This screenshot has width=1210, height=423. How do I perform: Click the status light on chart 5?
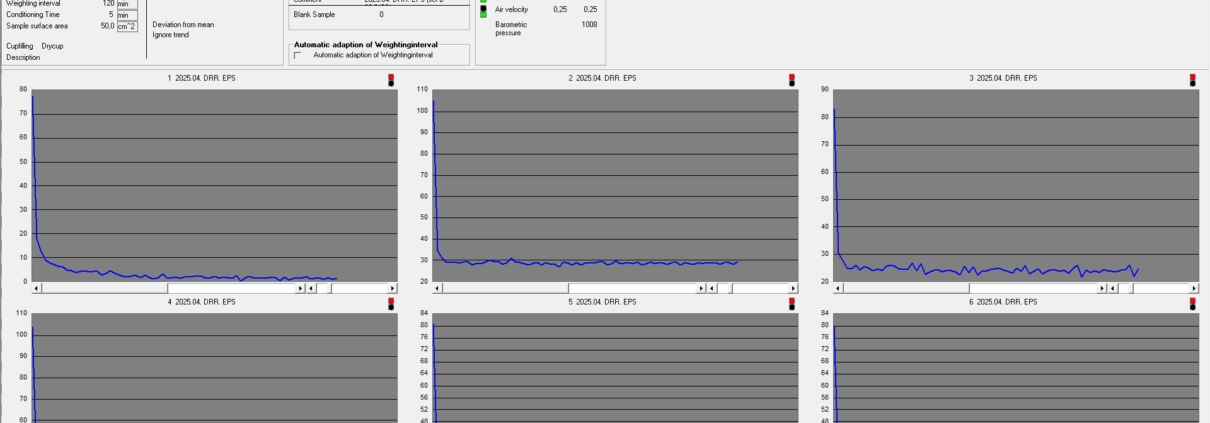pyautogui.click(x=792, y=304)
